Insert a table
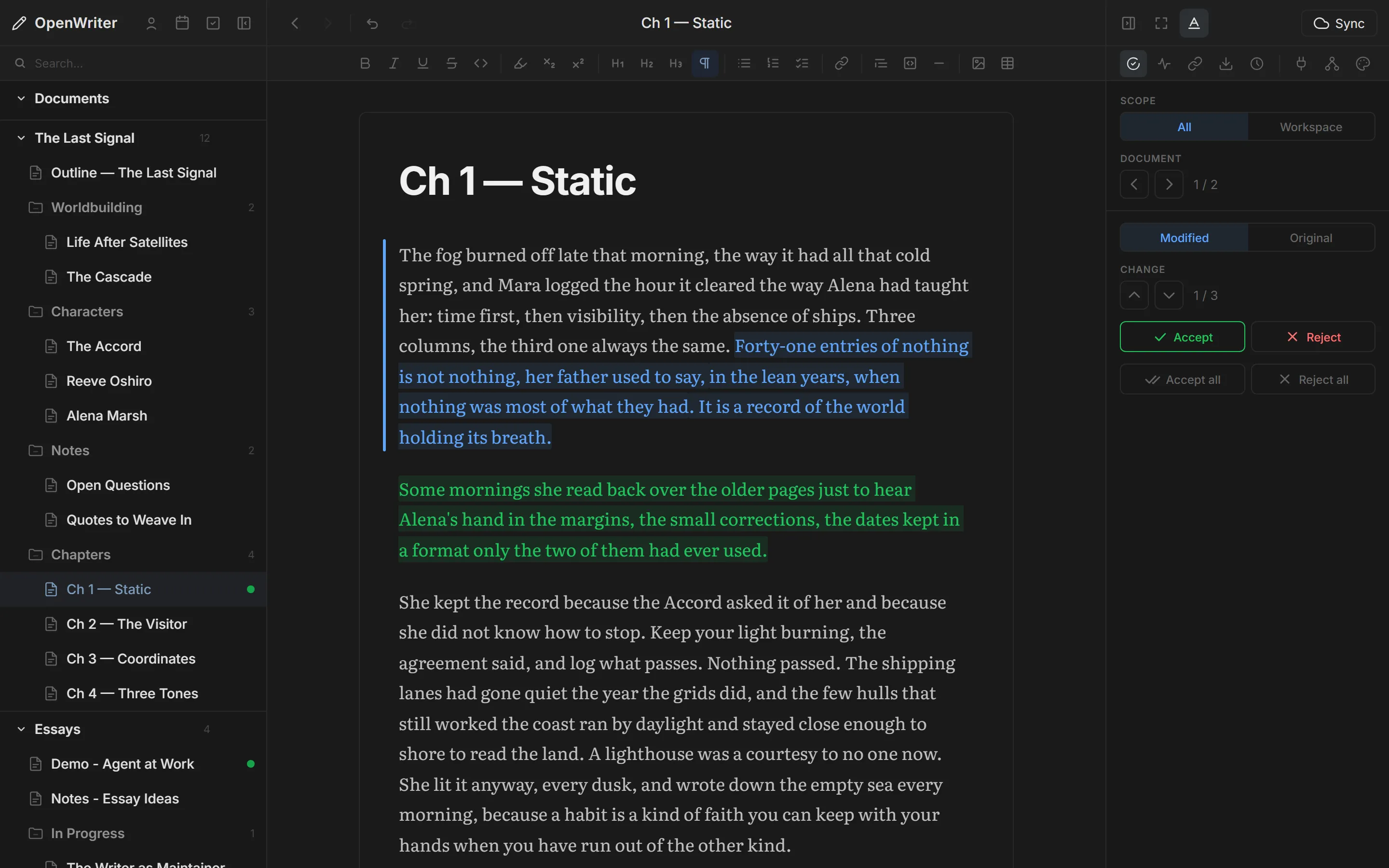 point(1008,63)
